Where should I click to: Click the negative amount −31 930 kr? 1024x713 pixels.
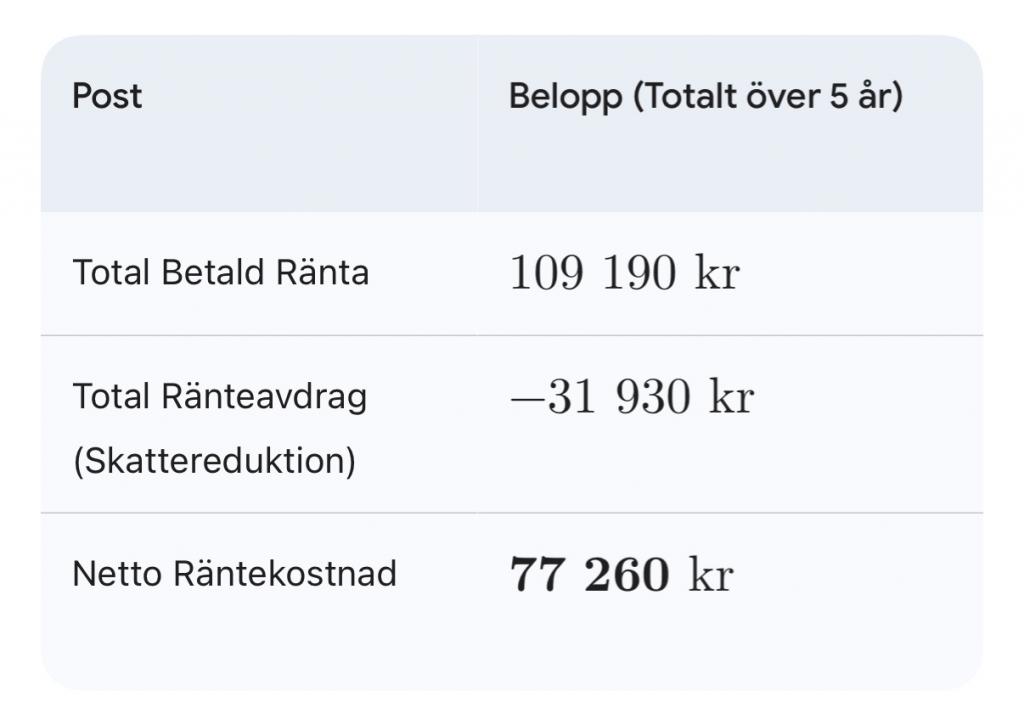[631, 397]
